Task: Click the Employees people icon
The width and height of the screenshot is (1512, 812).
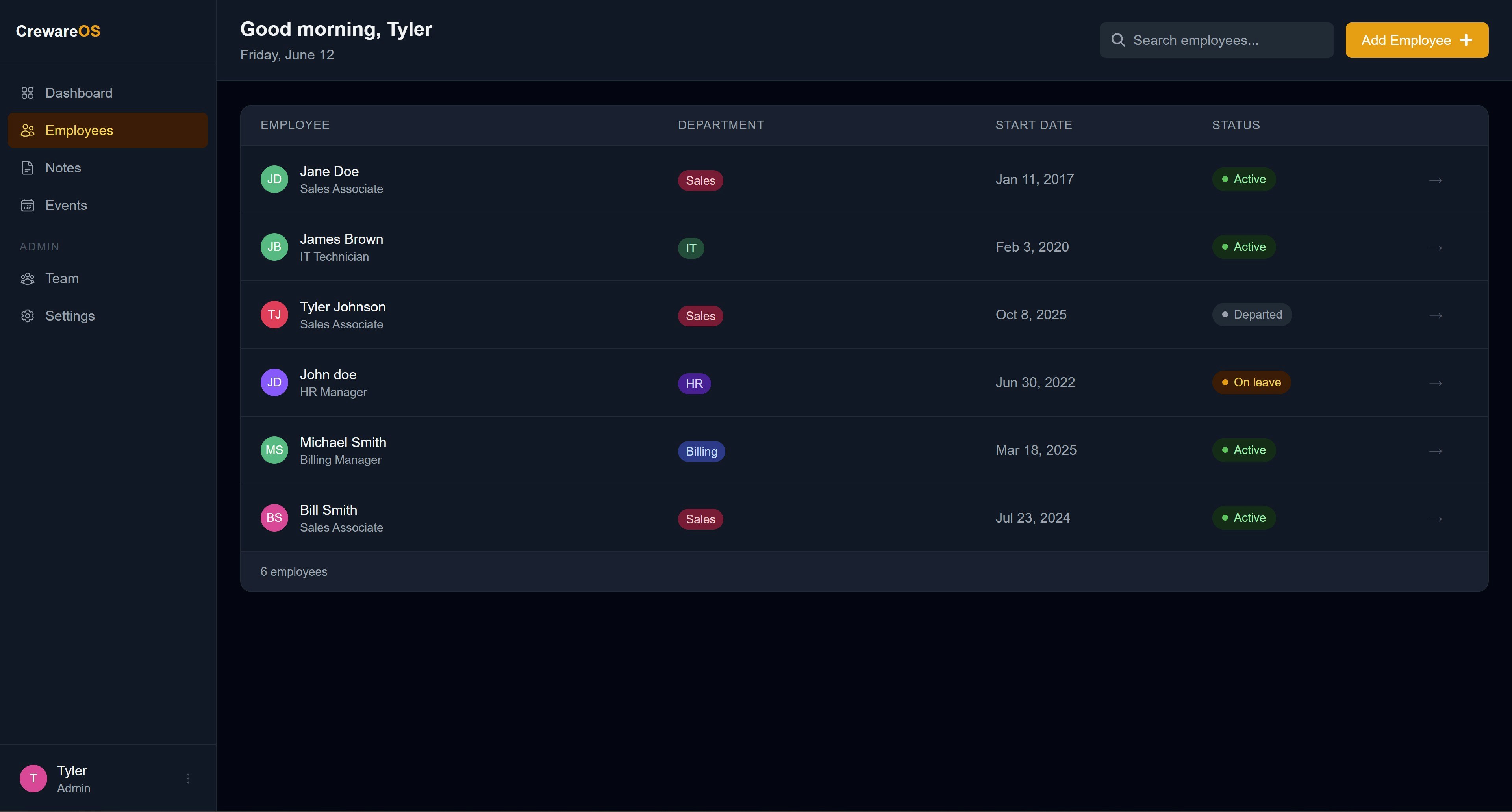Action: coord(28,130)
